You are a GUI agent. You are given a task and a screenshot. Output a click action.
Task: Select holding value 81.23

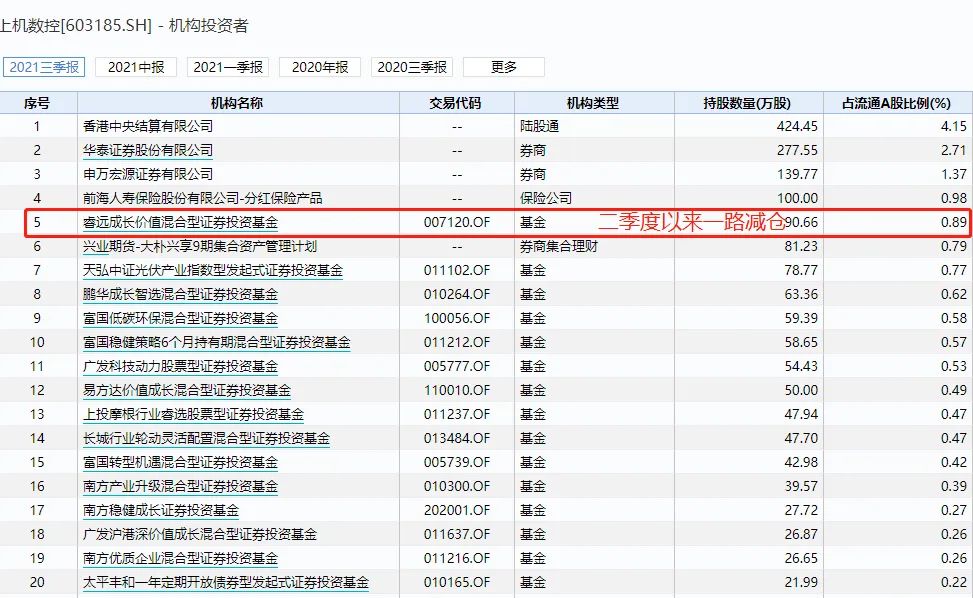click(x=801, y=246)
